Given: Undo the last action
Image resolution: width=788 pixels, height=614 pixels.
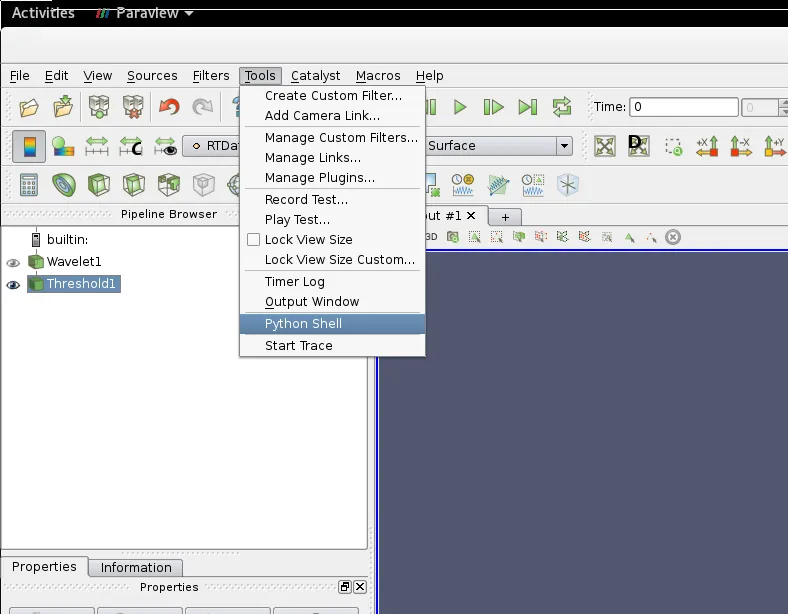Looking at the screenshot, I should [x=169, y=107].
